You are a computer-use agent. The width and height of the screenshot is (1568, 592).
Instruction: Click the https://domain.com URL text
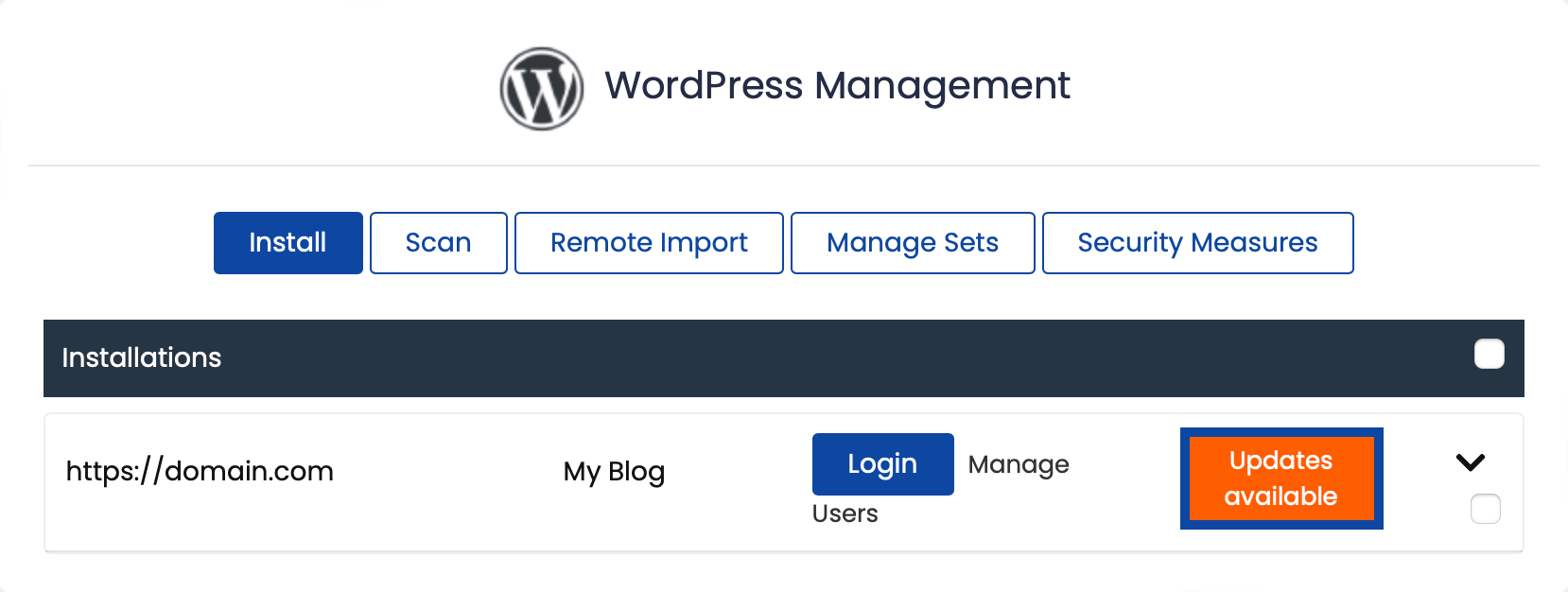(x=200, y=471)
